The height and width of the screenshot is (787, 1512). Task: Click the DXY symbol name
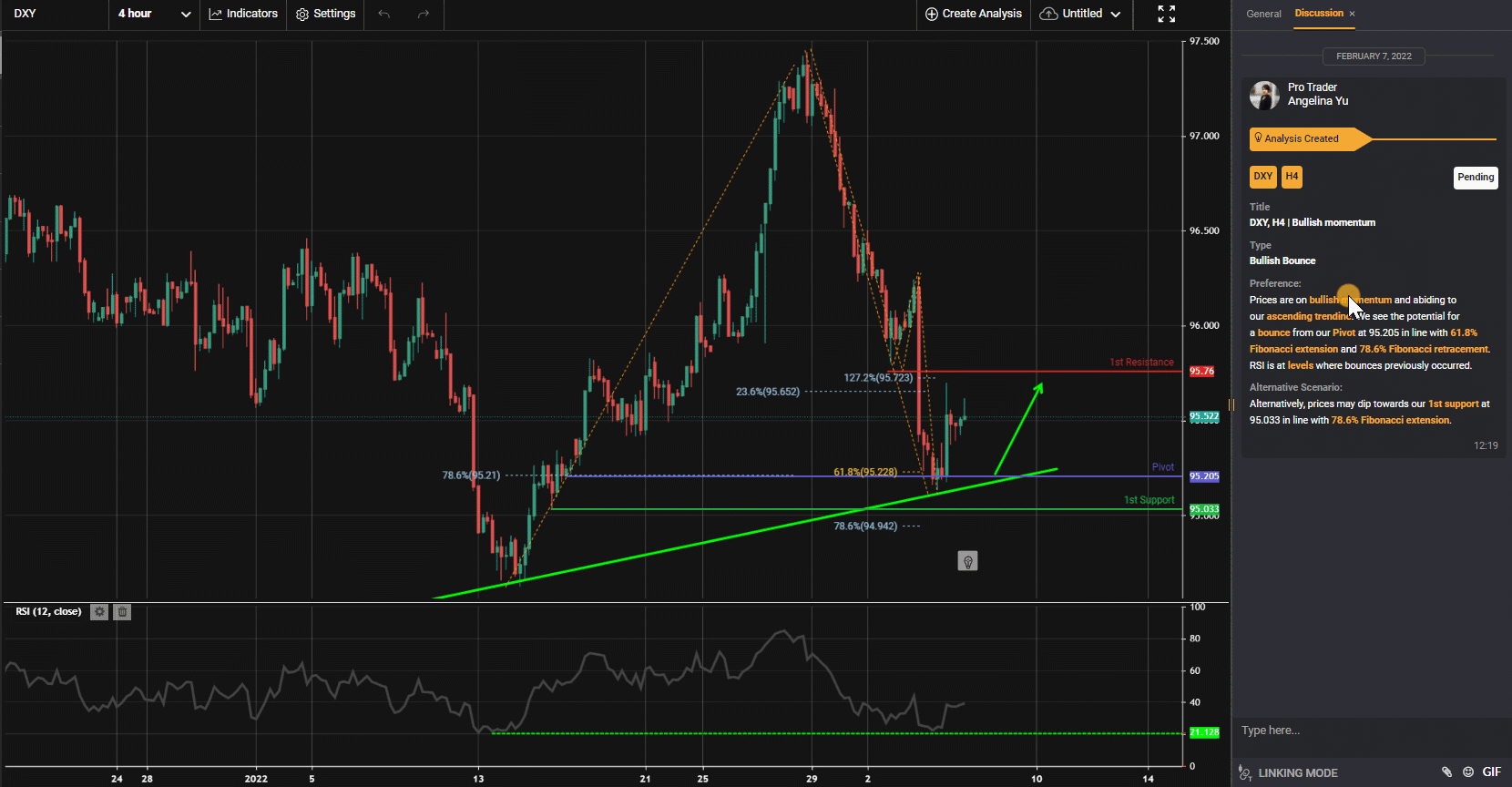(26, 14)
